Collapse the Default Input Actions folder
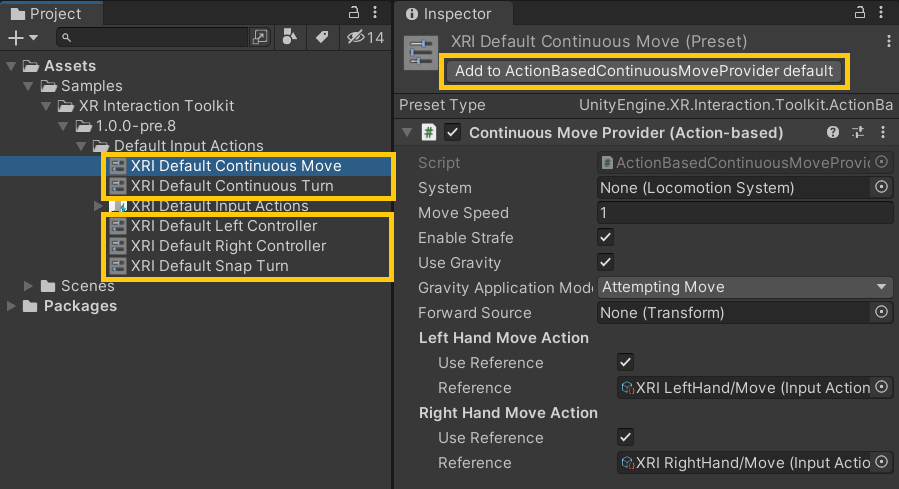 pyautogui.click(x=81, y=146)
